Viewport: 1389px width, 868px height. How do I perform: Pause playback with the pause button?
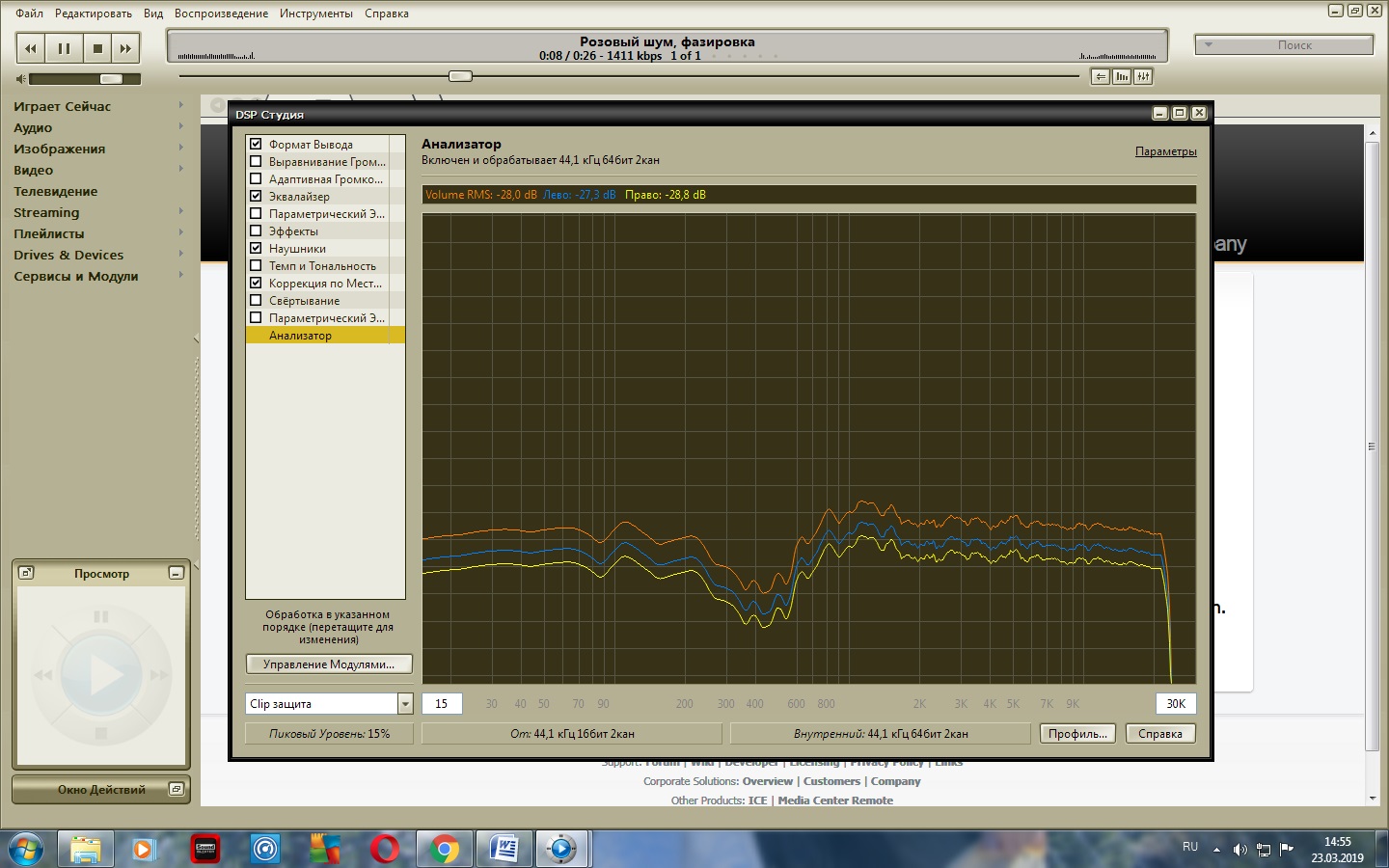point(64,48)
